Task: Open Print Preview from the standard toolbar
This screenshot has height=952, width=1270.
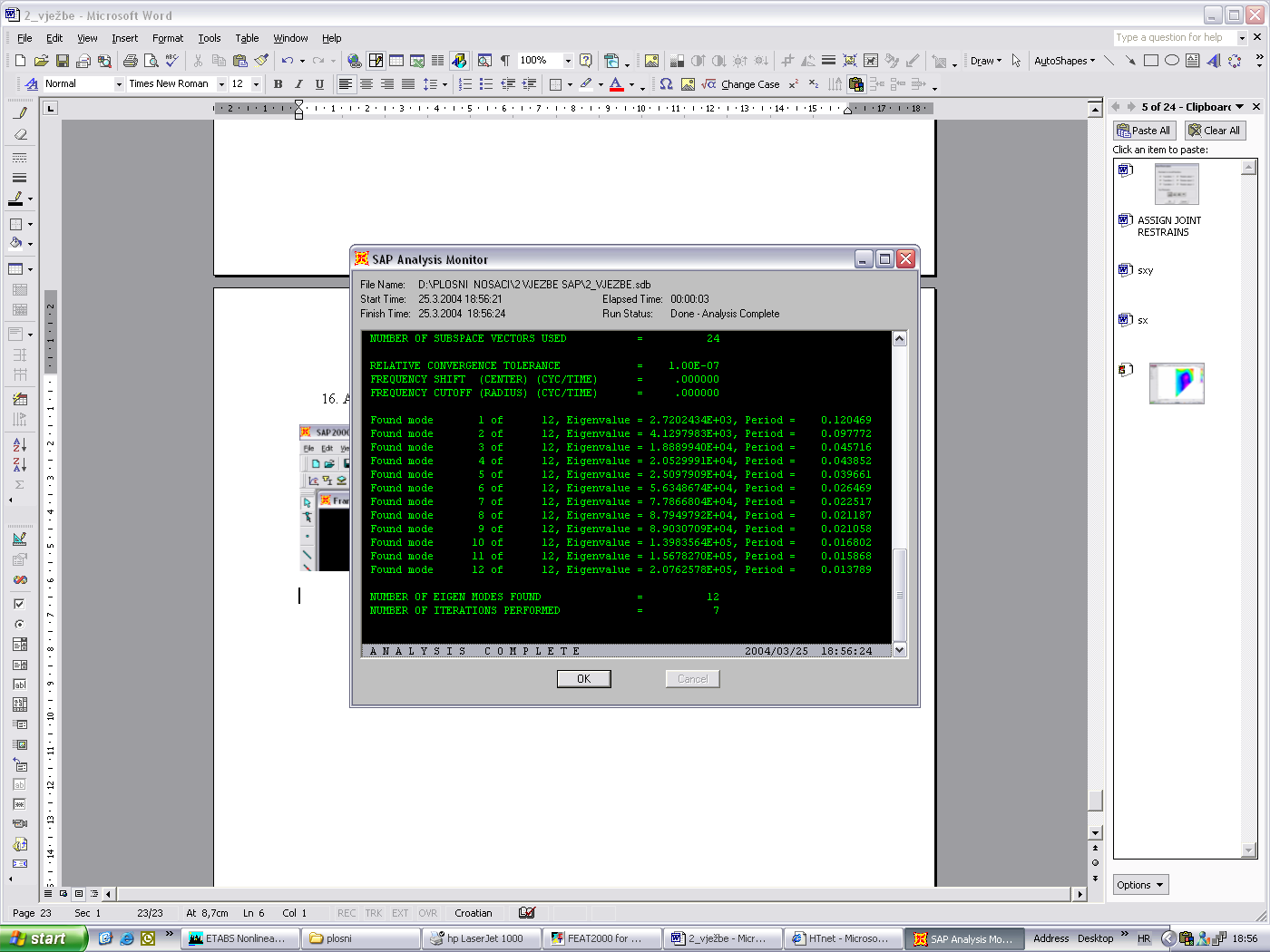Action: (151, 61)
